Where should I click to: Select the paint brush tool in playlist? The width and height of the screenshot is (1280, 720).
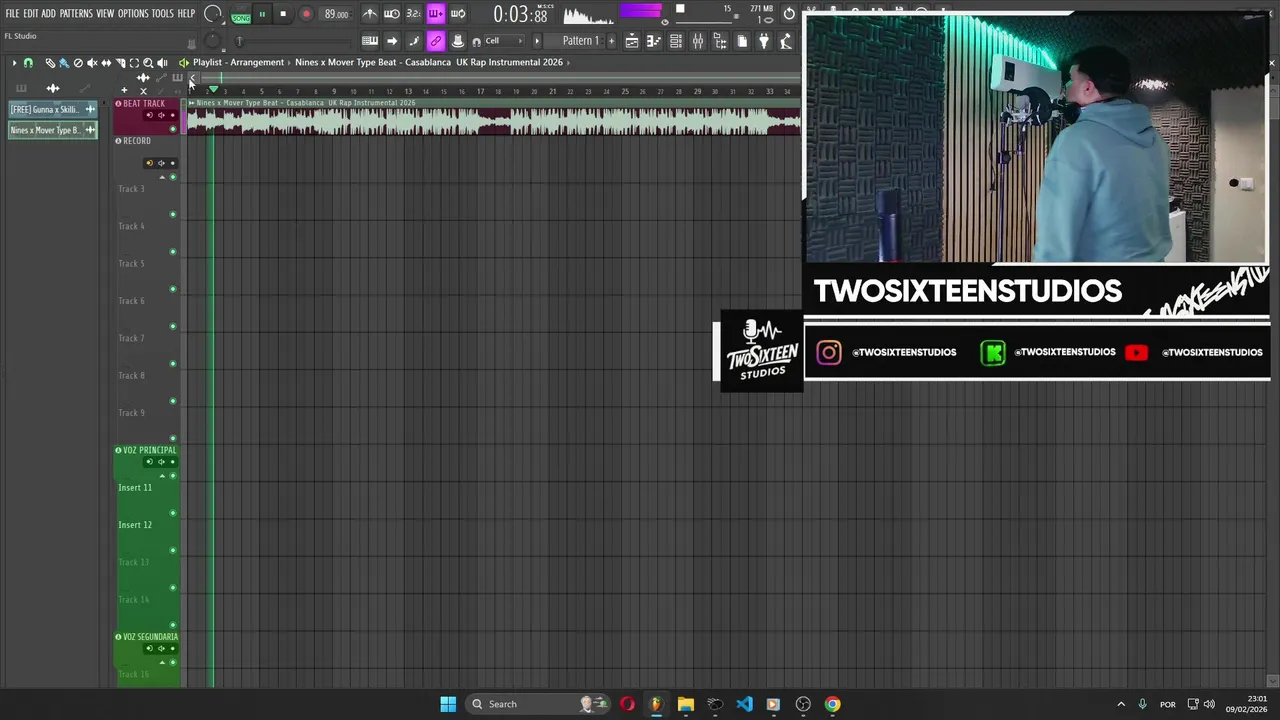pos(64,63)
